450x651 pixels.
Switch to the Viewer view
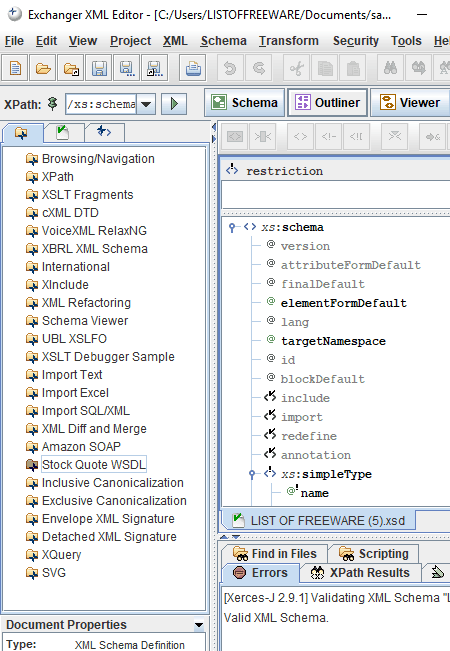410,103
